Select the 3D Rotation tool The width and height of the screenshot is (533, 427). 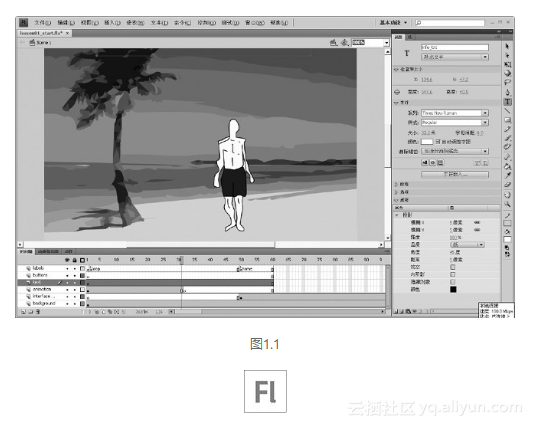pyautogui.click(x=507, y=73)
